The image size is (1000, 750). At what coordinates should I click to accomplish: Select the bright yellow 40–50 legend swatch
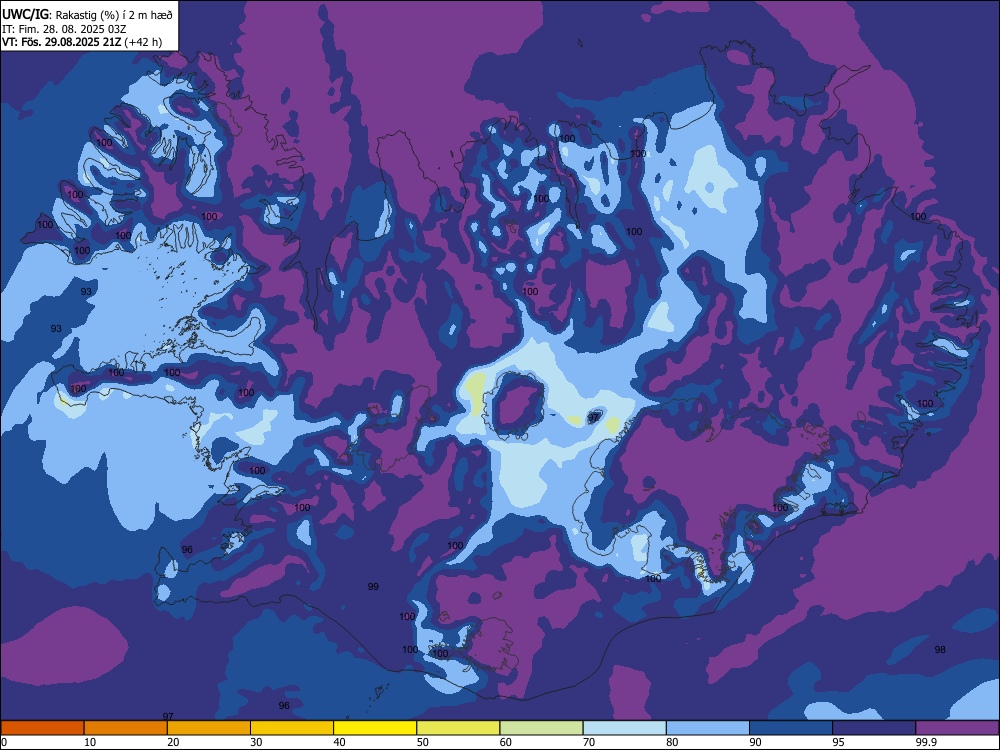(375, 728)
